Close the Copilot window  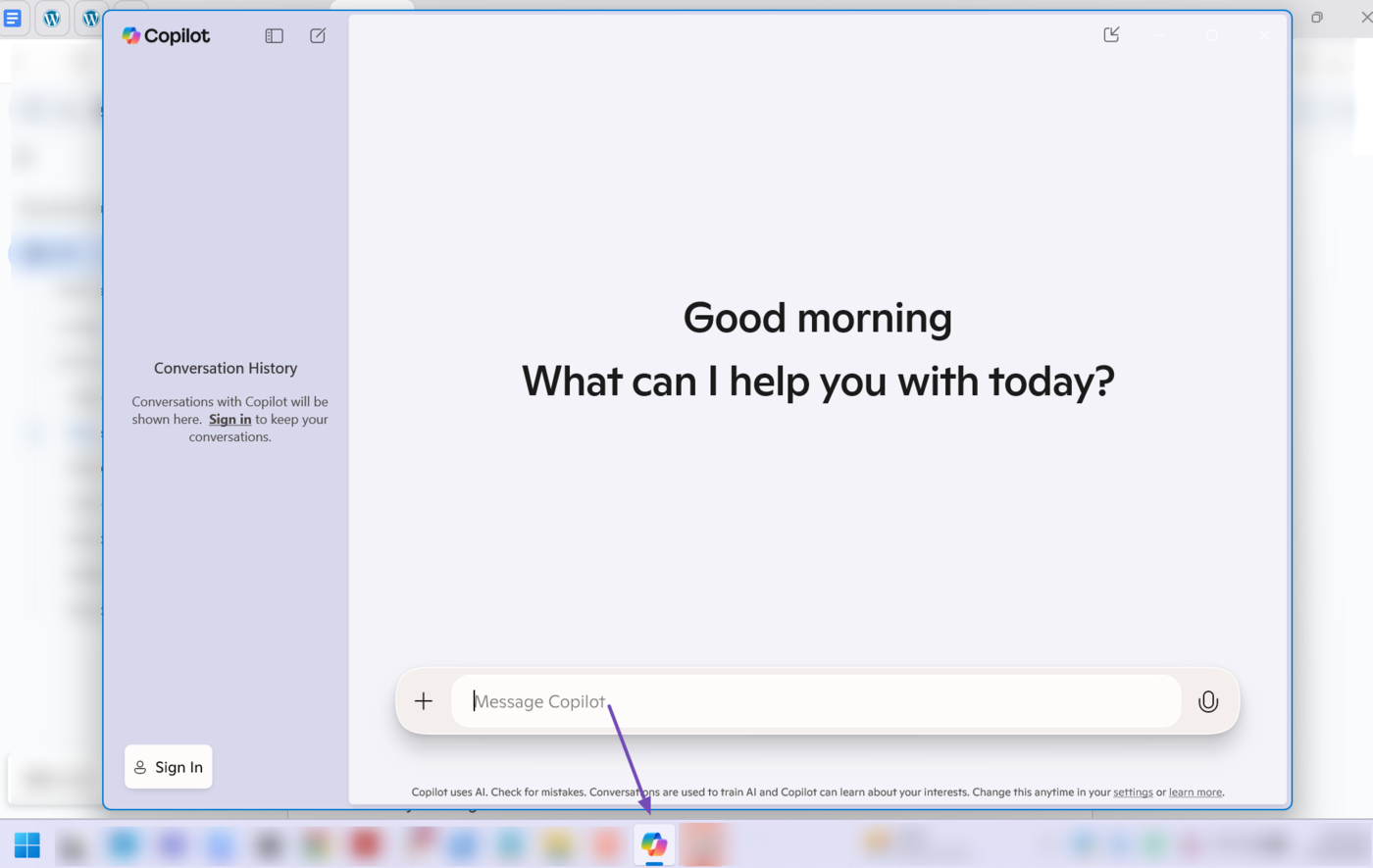pyautogui.click(x=1264, y=35)
